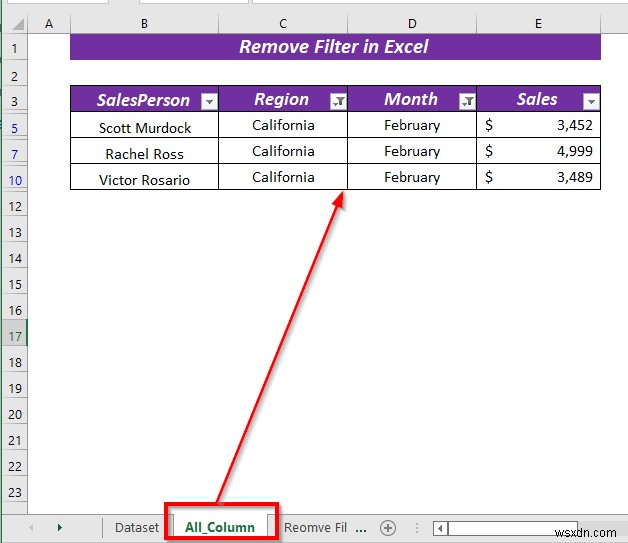Click California cell in Scott Murdock row
This screenshot has width=628, height=543.
pos(283,125)
